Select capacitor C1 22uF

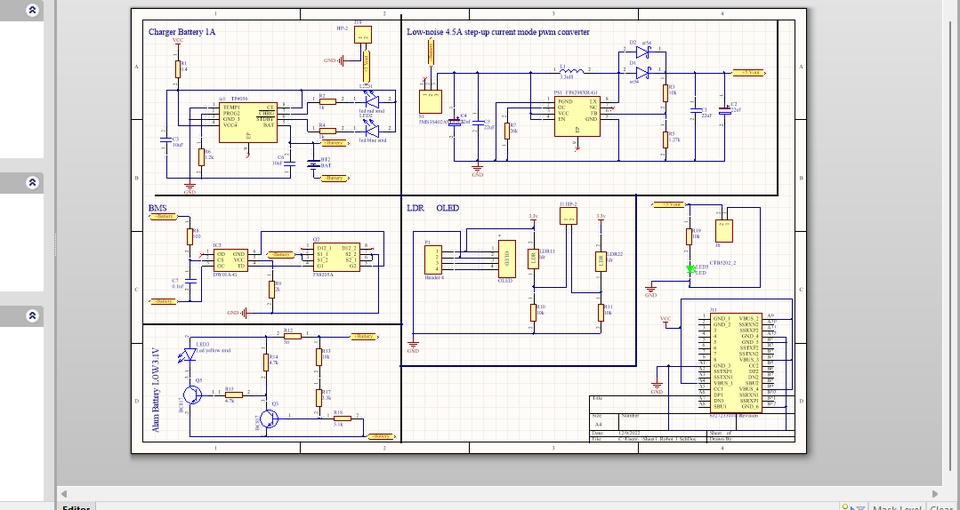(x=696, y=111)
